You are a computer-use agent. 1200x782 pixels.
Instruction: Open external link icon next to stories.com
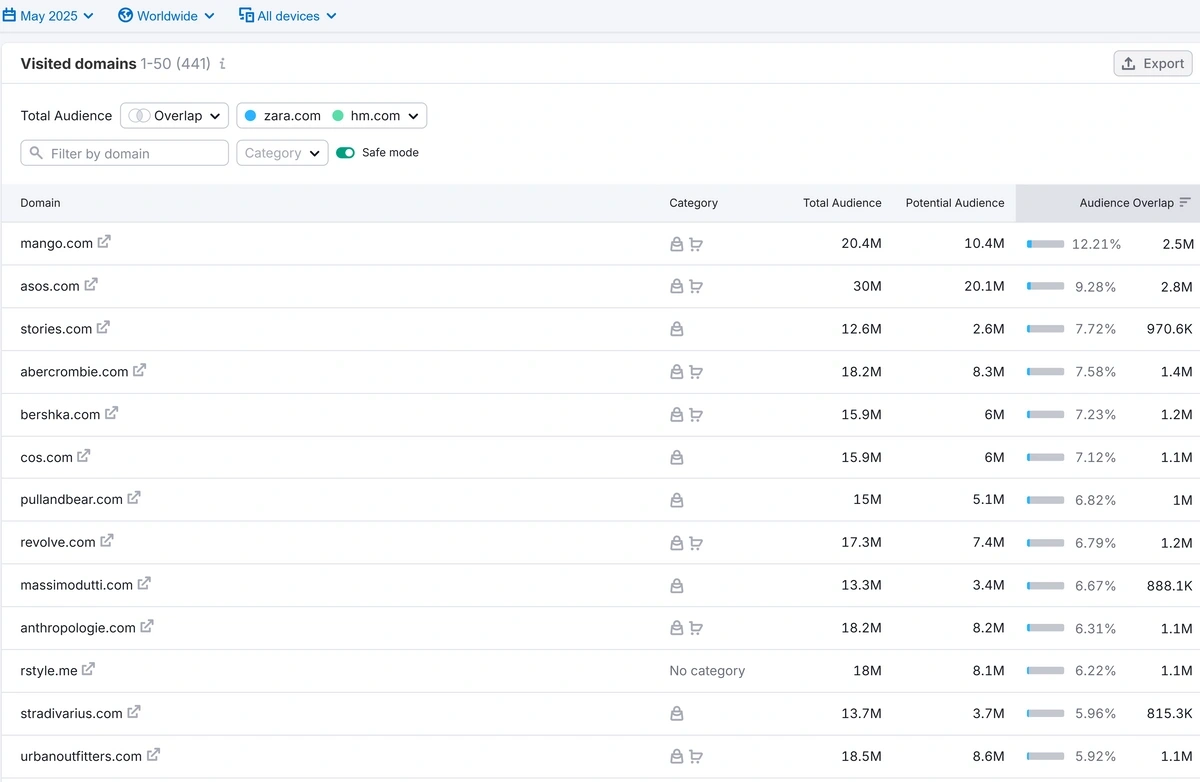click(103, 327)
